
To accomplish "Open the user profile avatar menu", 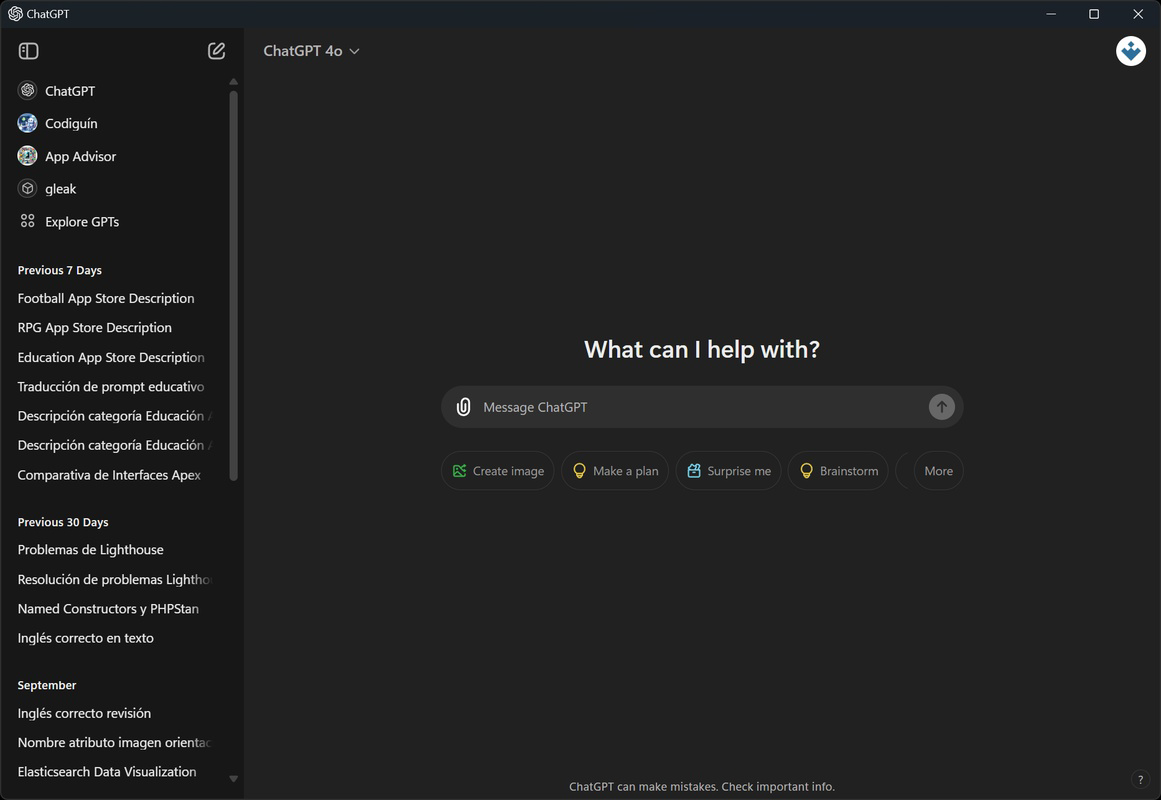I will click(1130, 50).
